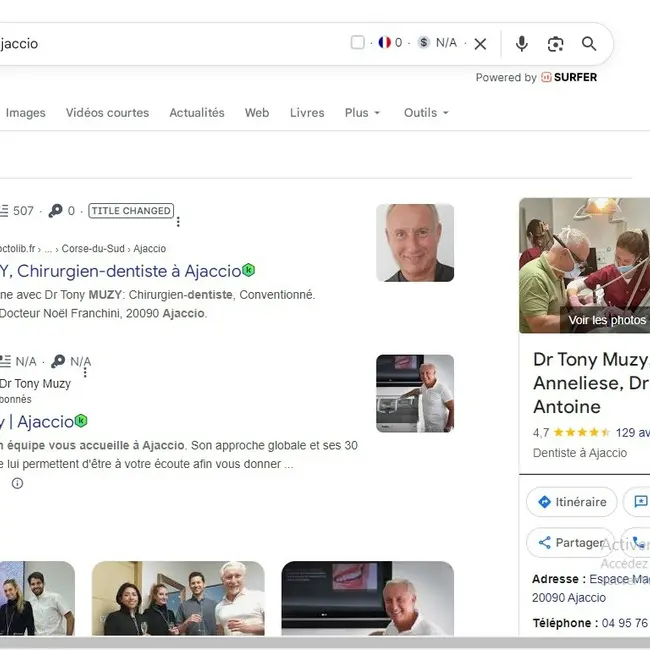Switch to the Images tab
Viewport: 650px width, 650px height.
[x=26, y=113]
